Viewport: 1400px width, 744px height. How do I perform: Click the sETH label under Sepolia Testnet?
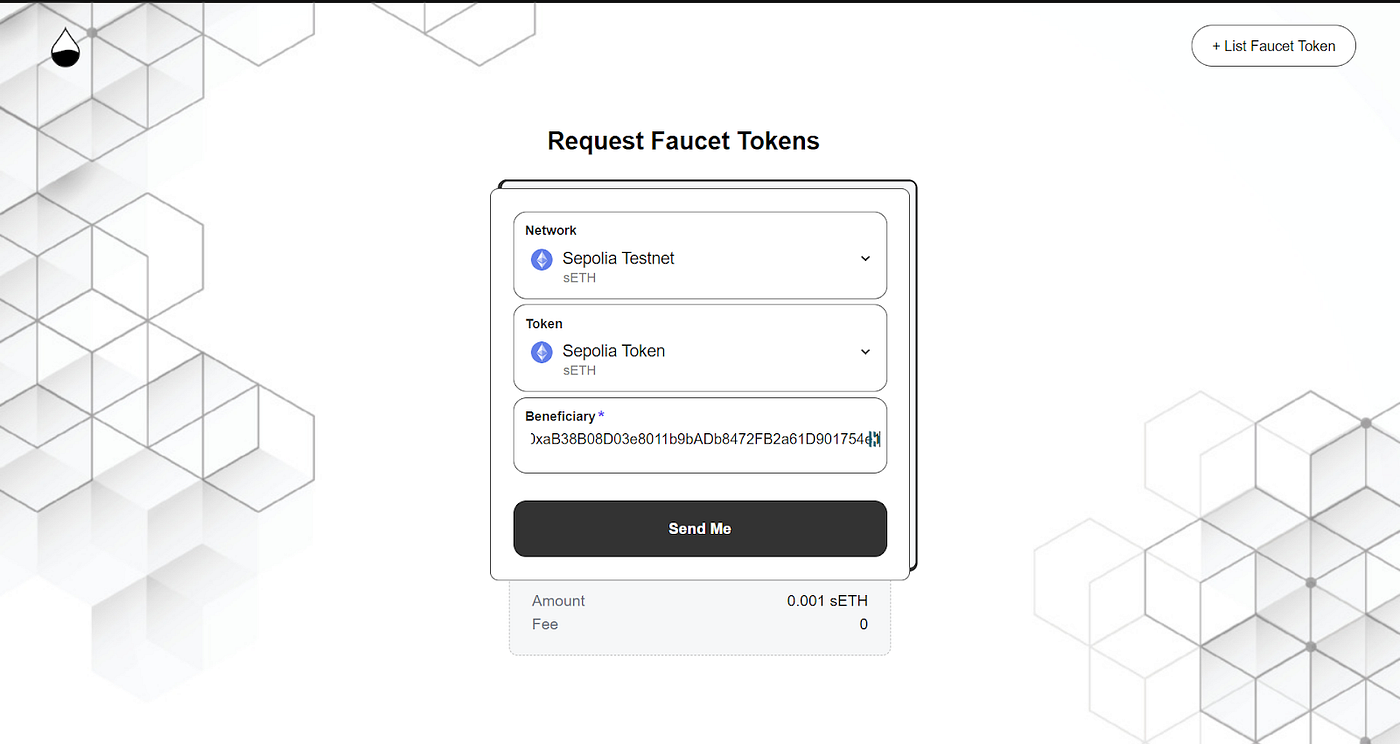pyautogui.click(x=579, y=278)
